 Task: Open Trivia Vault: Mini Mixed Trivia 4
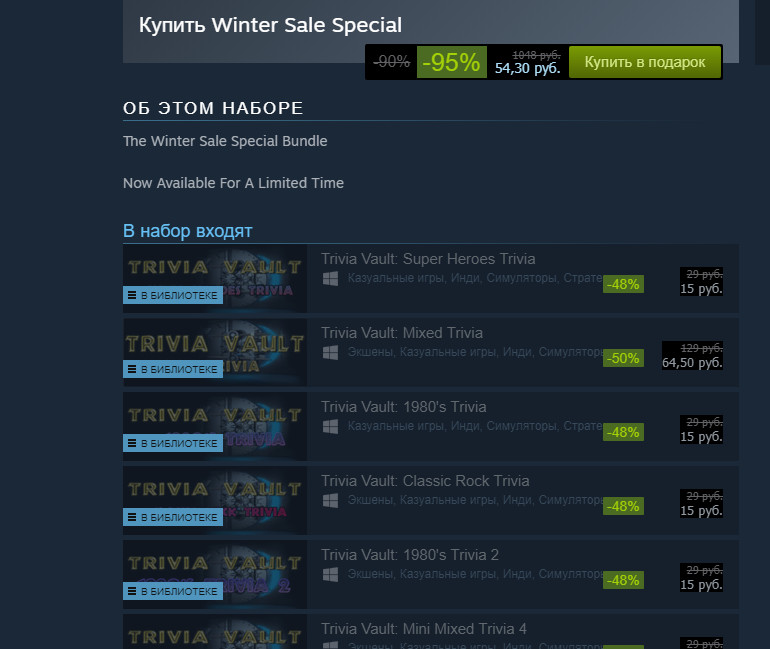pyautogui.click(x=424, y=629)
